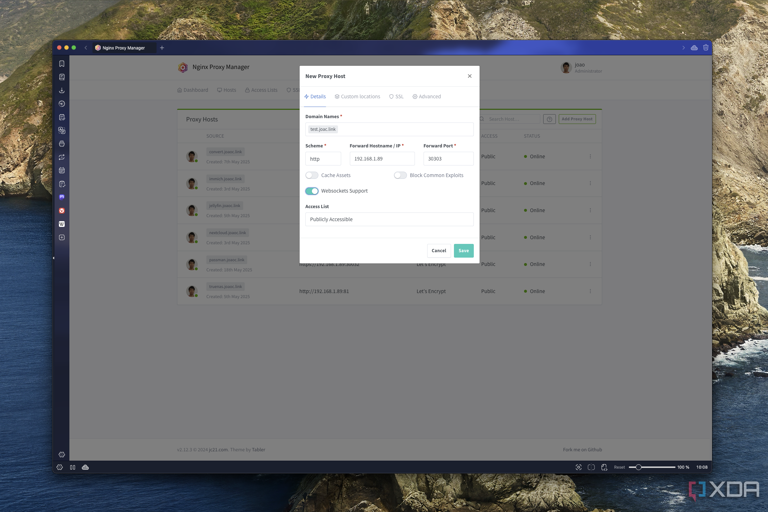The height and width of the screenshot is (512, 768).
Task: Switch to the Custom locations tab
Action: (x=358, y=97)
